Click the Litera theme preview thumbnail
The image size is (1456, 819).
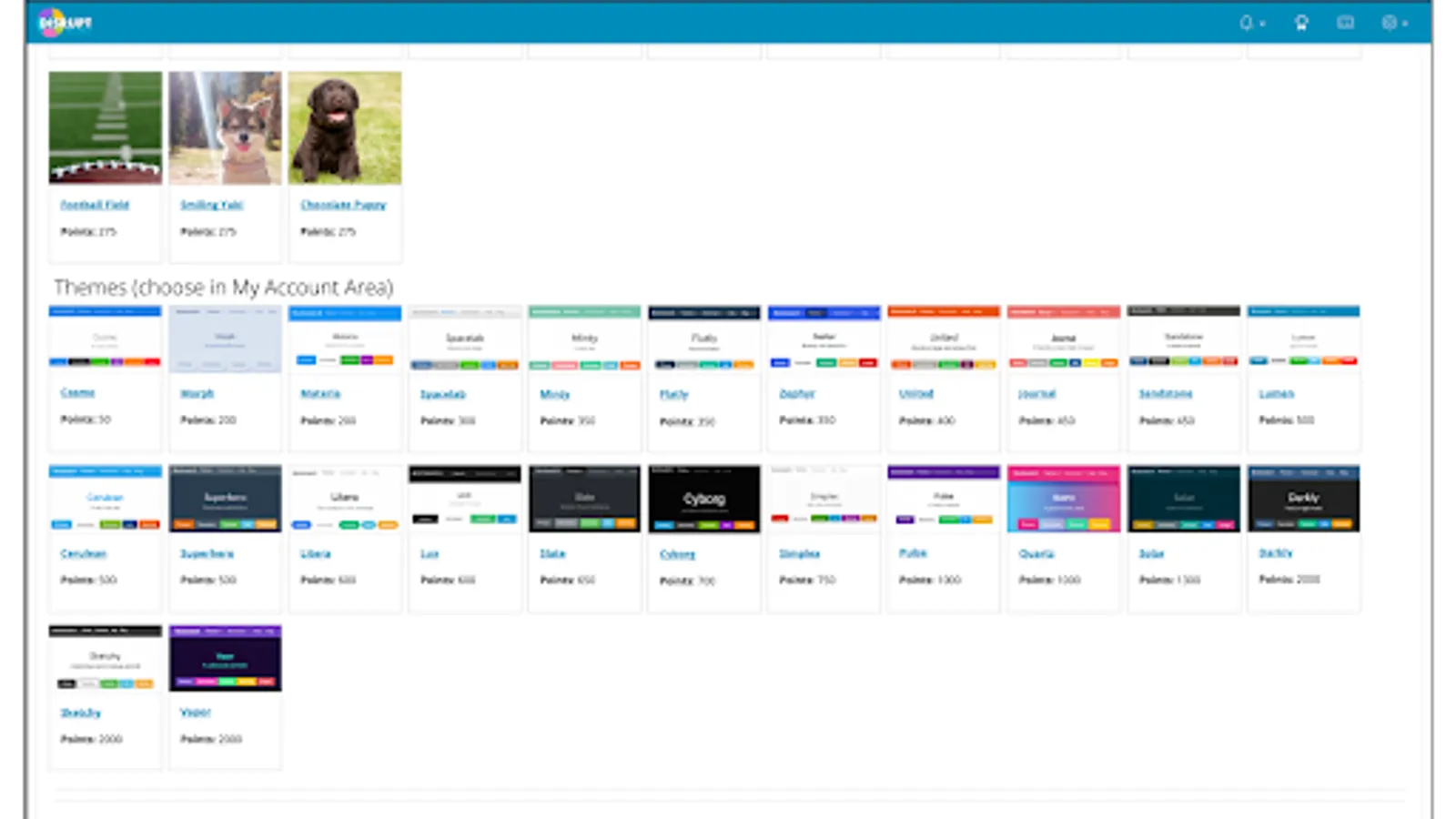pyautogui.click(x=345, y=499)
